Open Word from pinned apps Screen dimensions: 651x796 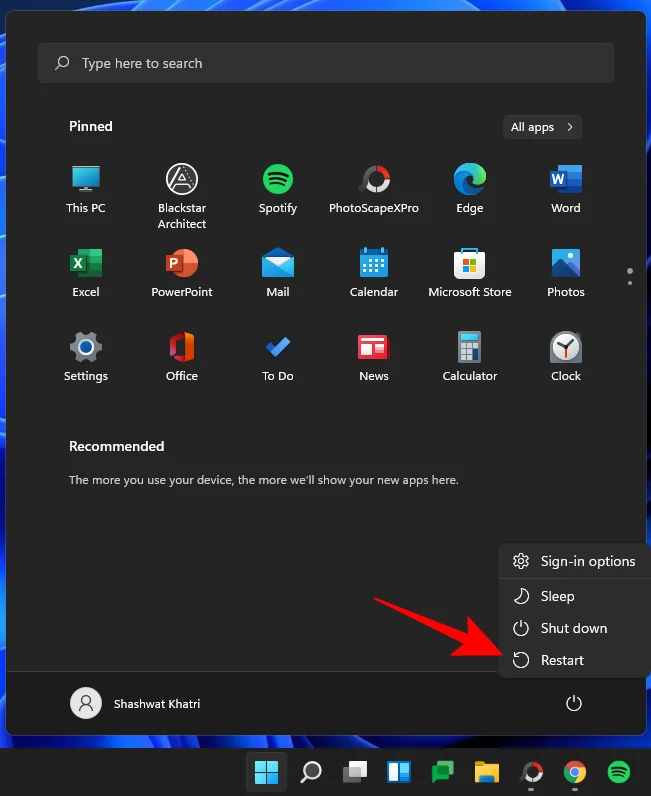566,189
